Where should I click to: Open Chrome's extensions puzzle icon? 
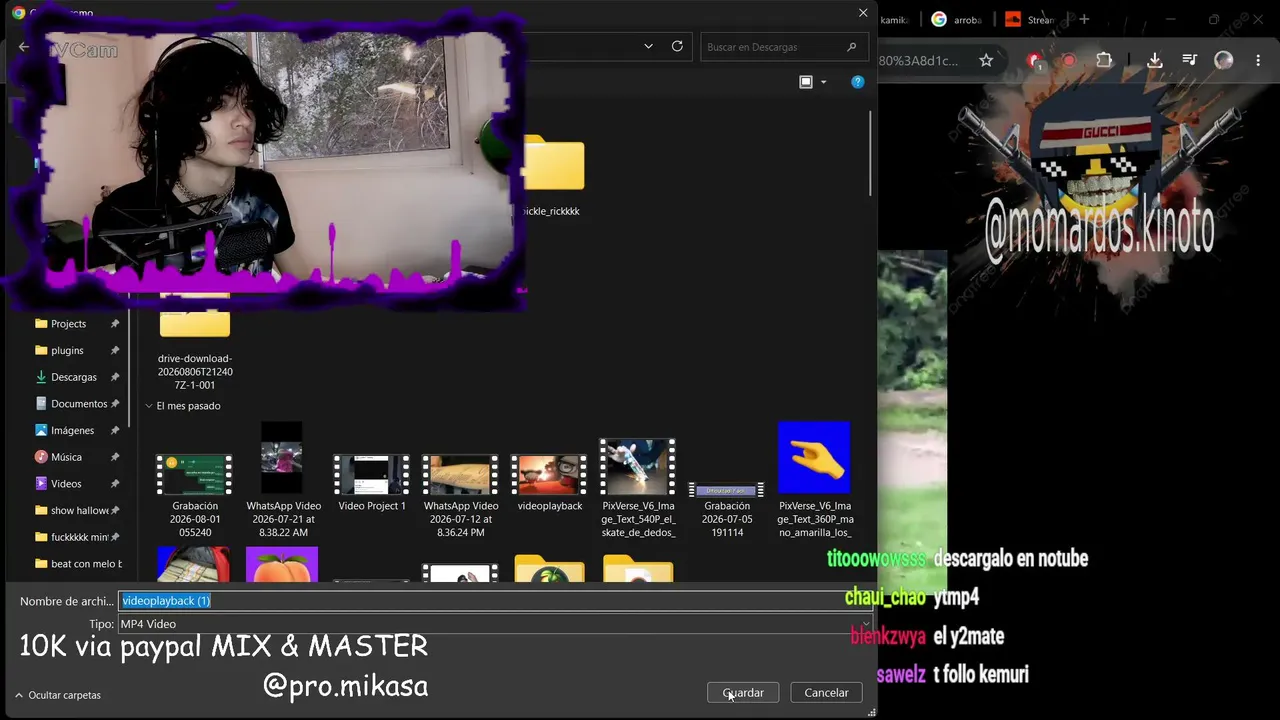pyautogui.click(x=1104, y=60)
